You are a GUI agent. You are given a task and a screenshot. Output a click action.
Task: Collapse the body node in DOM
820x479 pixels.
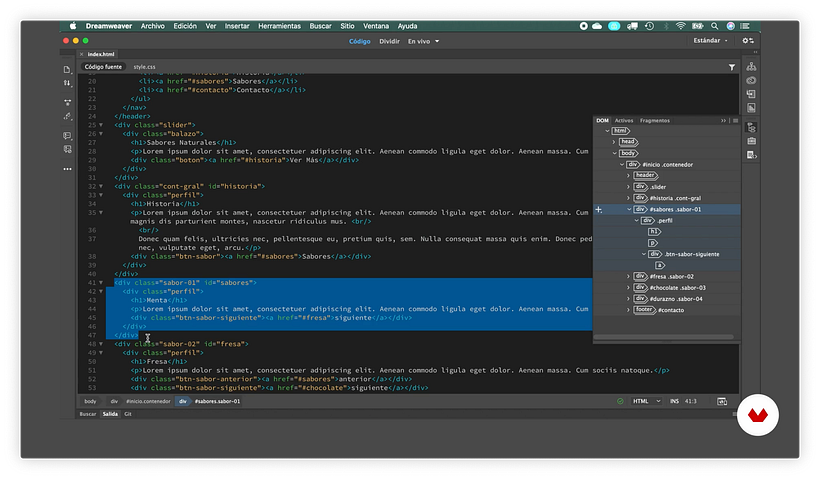coord(614,153)
